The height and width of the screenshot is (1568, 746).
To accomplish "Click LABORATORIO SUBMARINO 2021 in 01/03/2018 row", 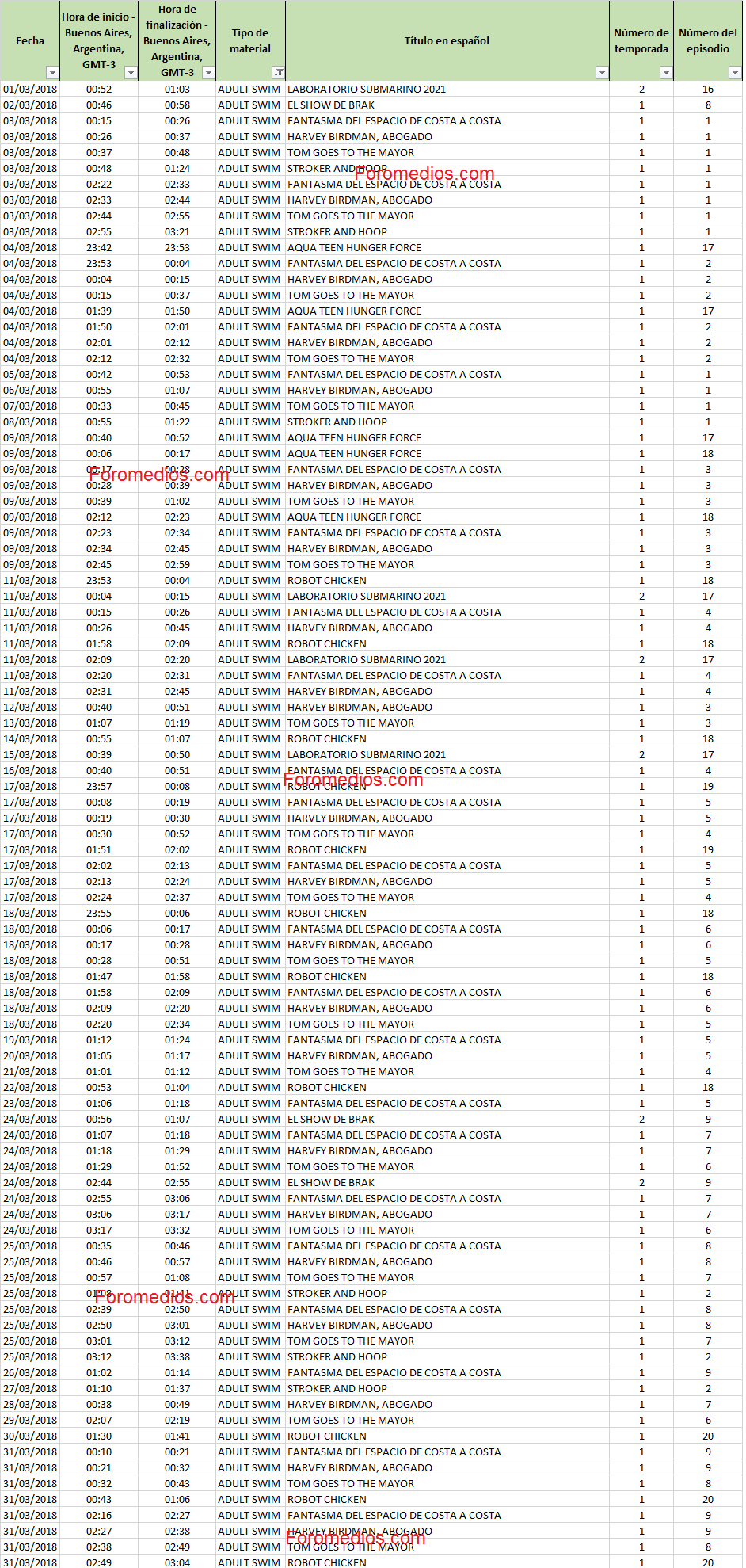I will click(x=367, y=89).
